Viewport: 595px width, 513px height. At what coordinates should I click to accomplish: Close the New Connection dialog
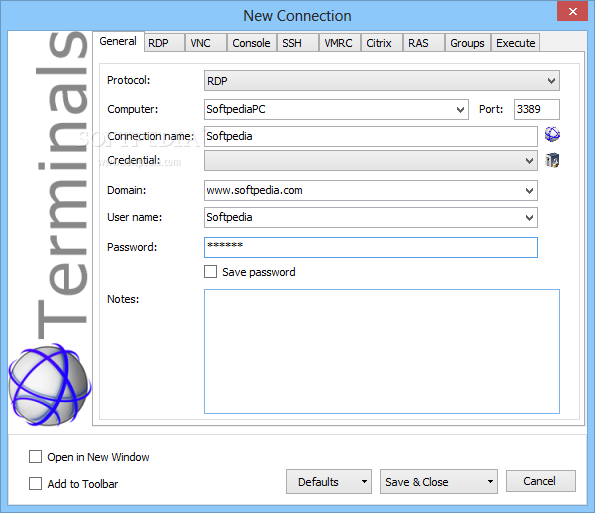tap(572, 11)
